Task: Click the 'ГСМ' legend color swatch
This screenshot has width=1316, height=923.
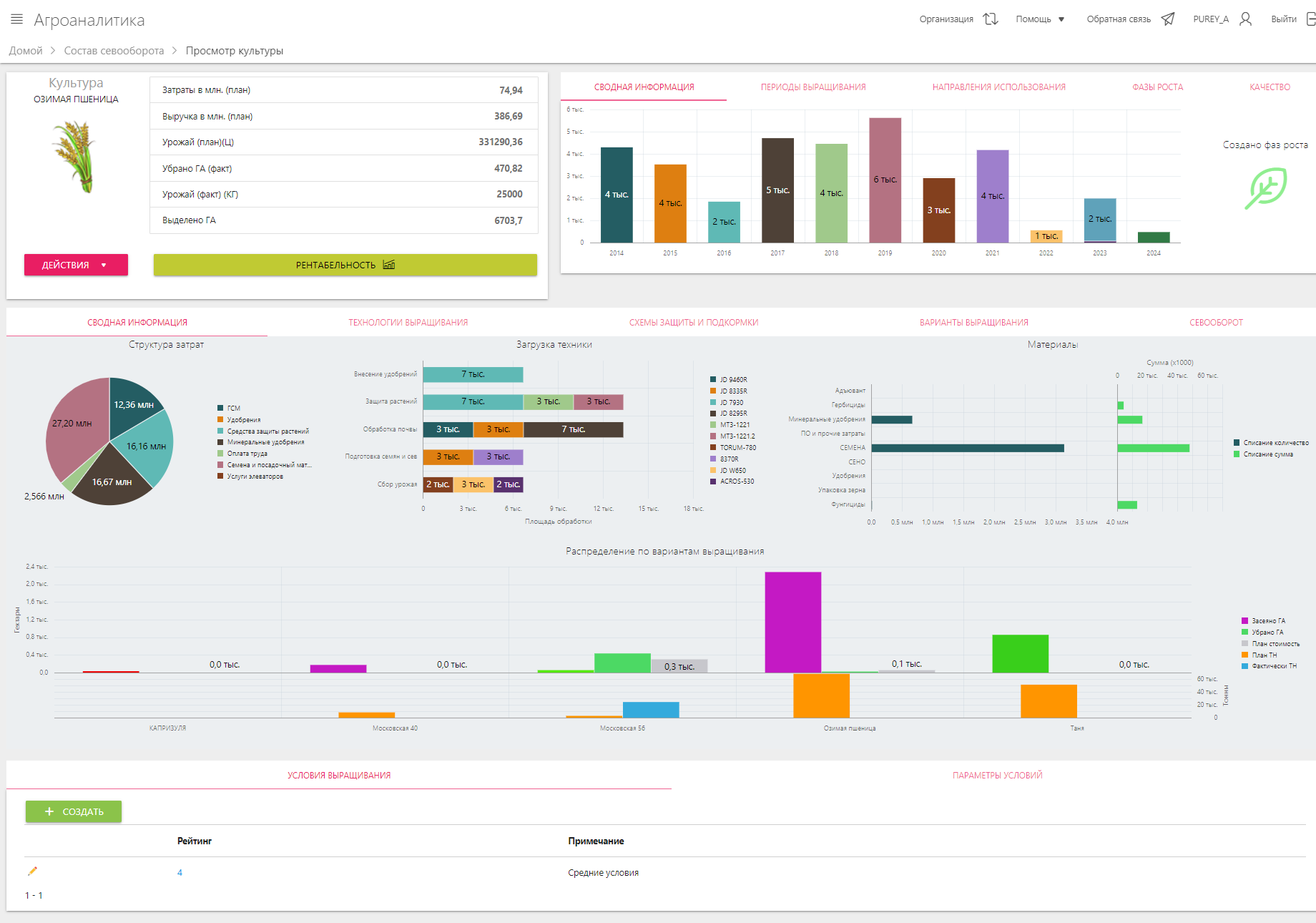Action: (221, 409)
